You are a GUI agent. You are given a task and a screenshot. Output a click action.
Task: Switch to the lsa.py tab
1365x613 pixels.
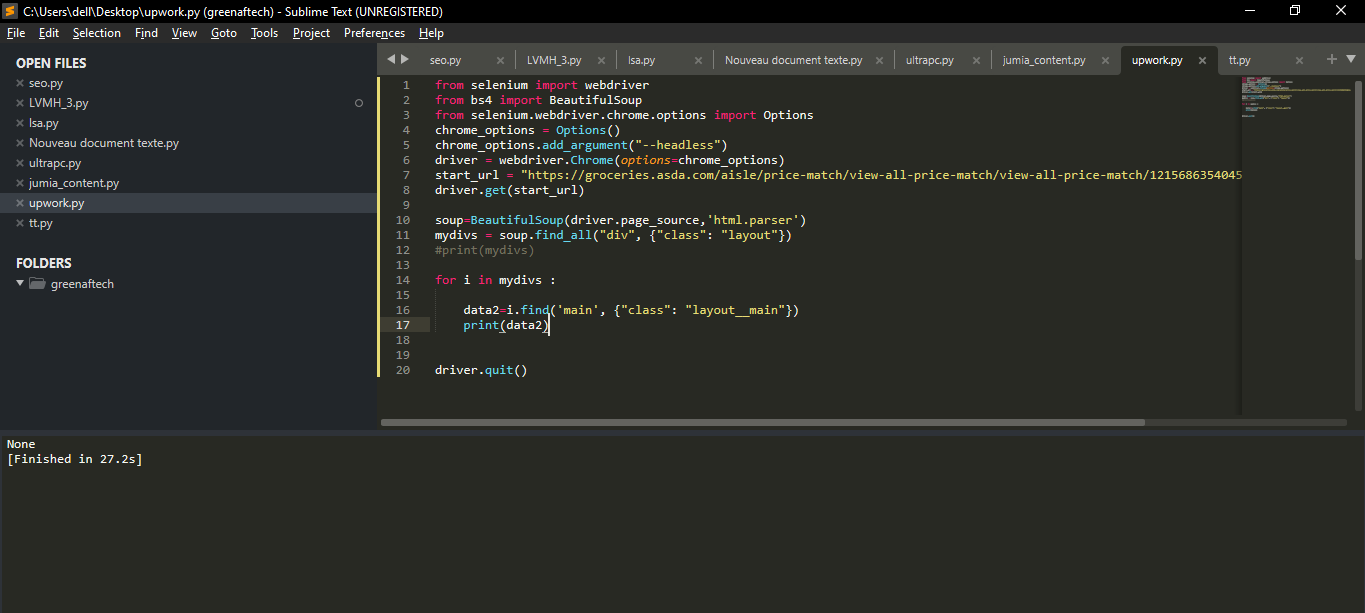(x=642, y=60)
